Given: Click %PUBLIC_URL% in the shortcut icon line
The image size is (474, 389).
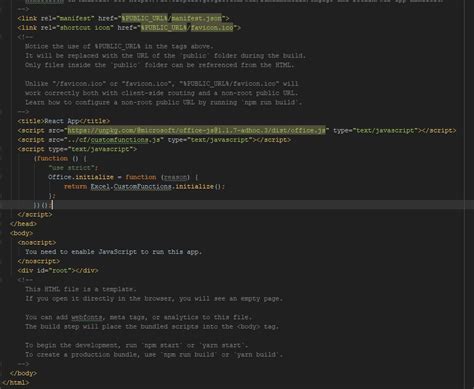Looking at the screenshot, I should pos(164,28).
